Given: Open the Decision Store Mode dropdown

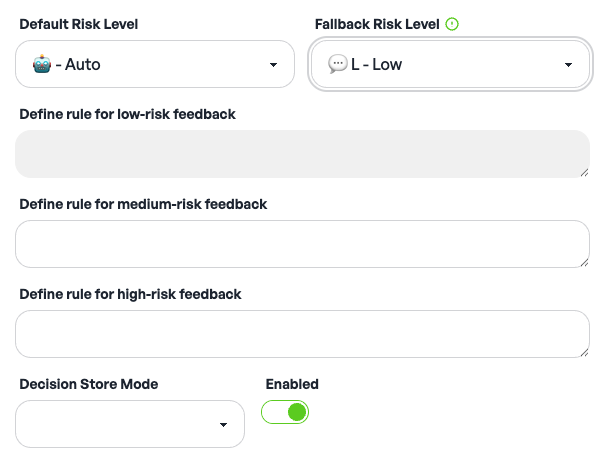Looking at the screenshot, I should coord(130,424).
